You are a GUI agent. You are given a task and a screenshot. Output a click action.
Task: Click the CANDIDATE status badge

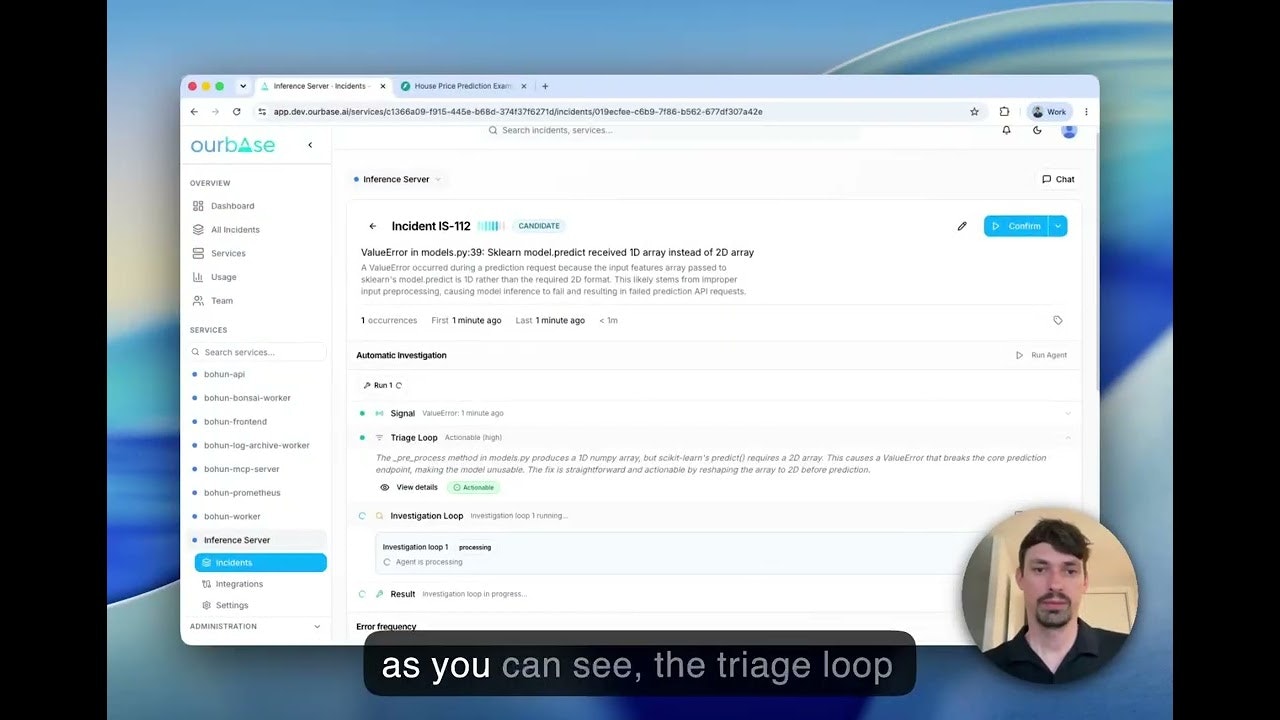pos(539,226)
